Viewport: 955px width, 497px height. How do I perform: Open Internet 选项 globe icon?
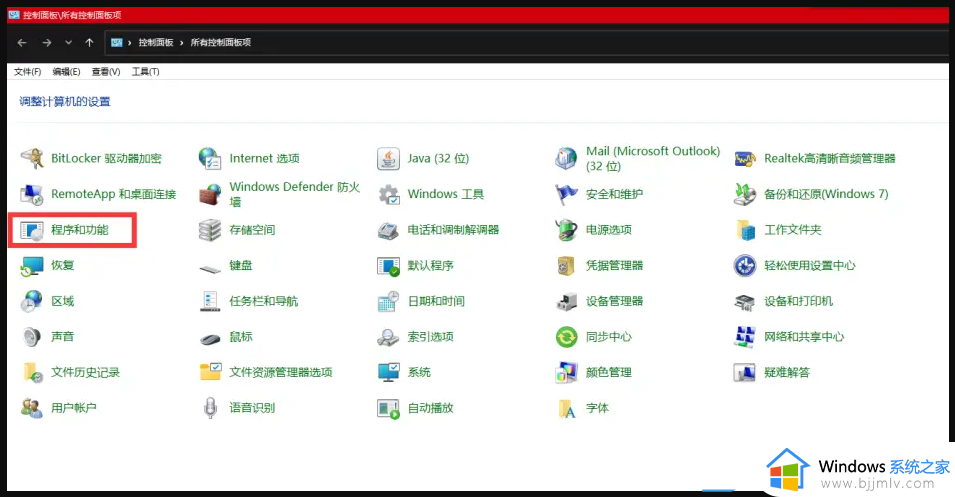click(x=210, y=158)
